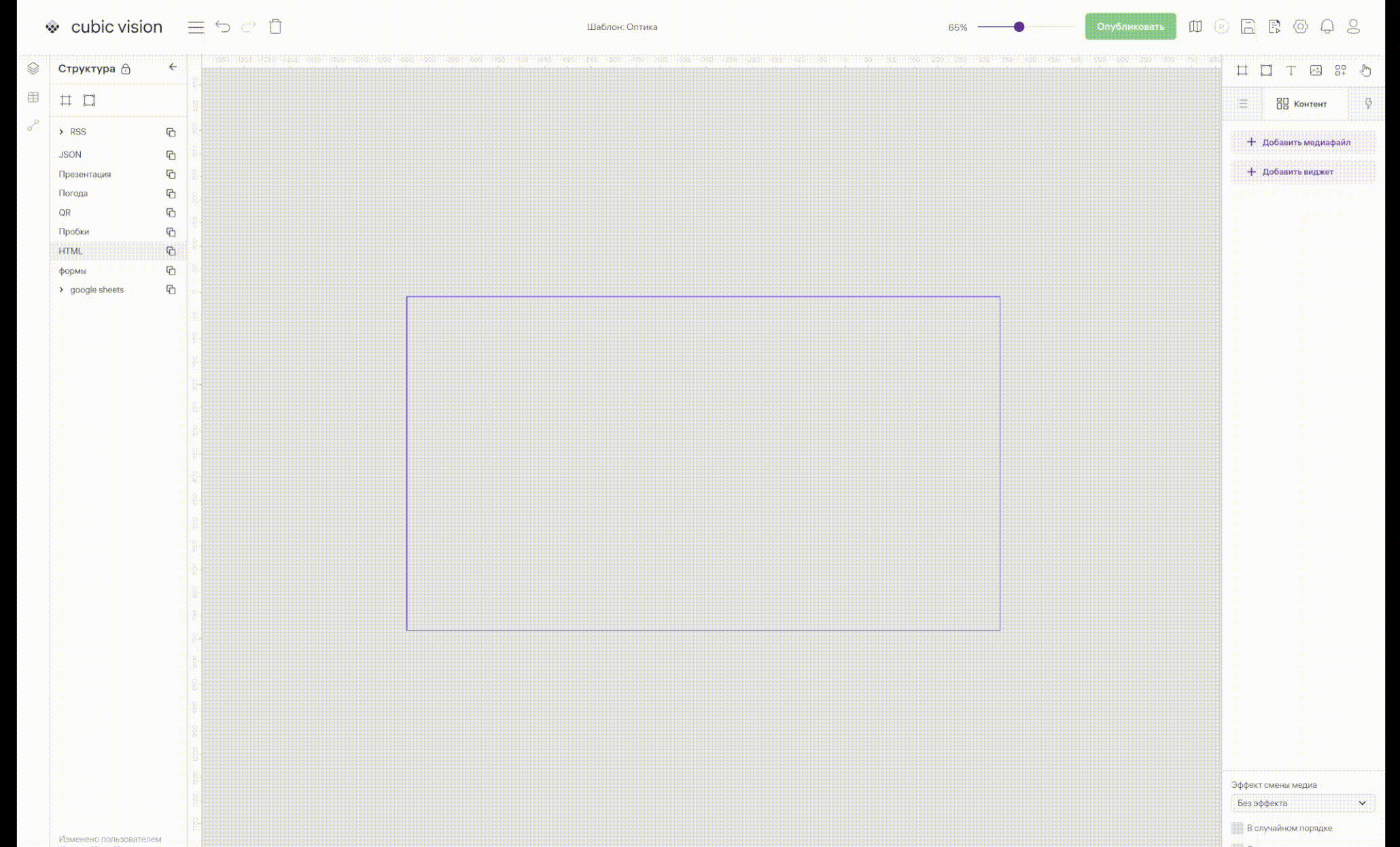Viewport: 1400px width, 847px height.
Task: Open the 'Без эффекта' dropdown
Action: 1302,803
